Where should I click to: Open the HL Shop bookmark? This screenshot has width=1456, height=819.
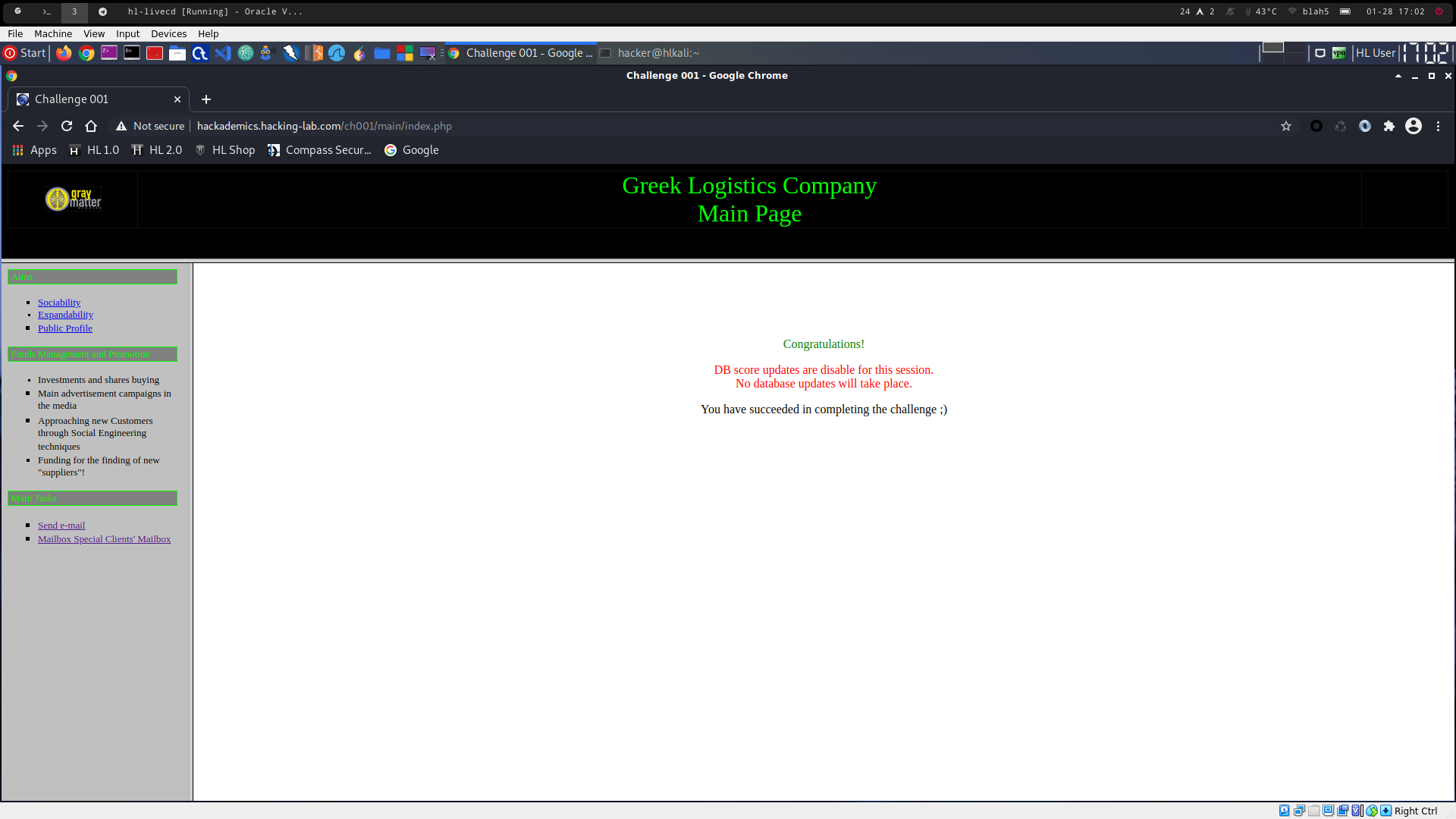pos(225,150)
